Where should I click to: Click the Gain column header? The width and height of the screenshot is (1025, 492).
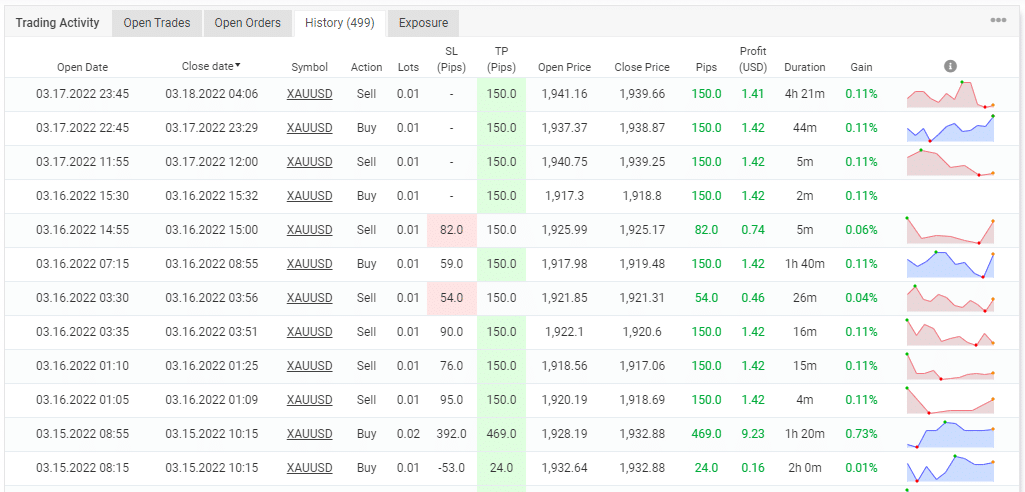(x=860, y=67)
